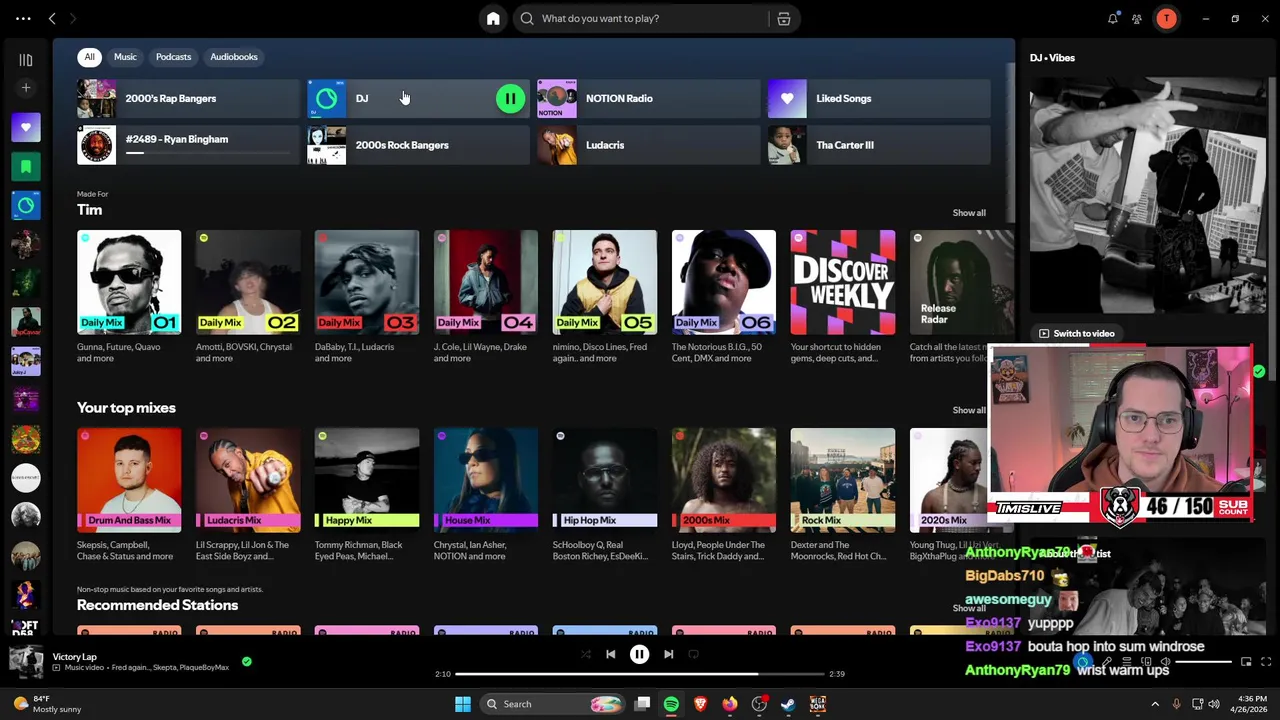The width and height of the screenshot is (1280, 720).
Task: Open Tha Carter III shortcut
Action: point(879,145)
